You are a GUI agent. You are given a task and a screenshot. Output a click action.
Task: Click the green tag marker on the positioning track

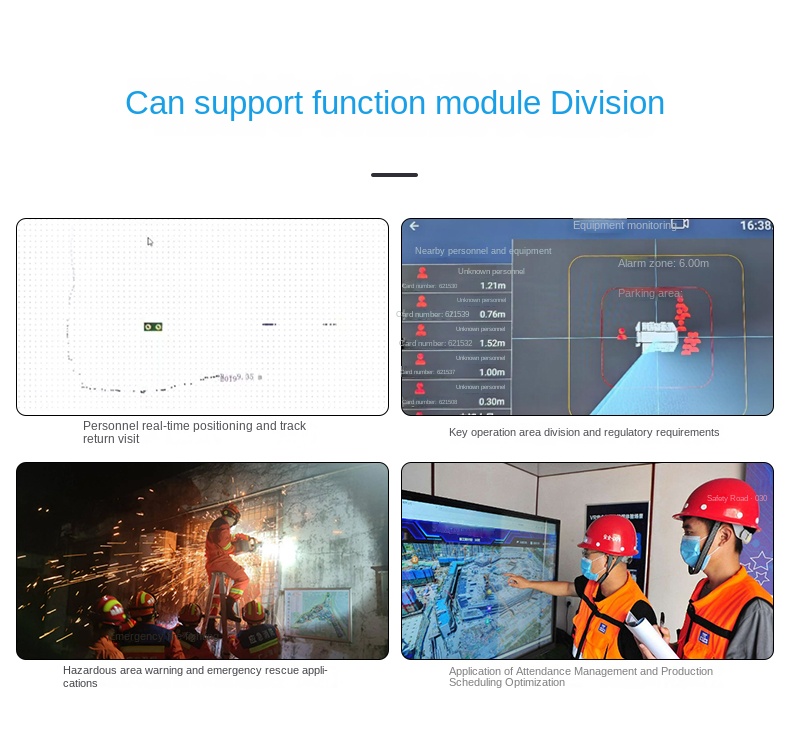pos(153,327)
